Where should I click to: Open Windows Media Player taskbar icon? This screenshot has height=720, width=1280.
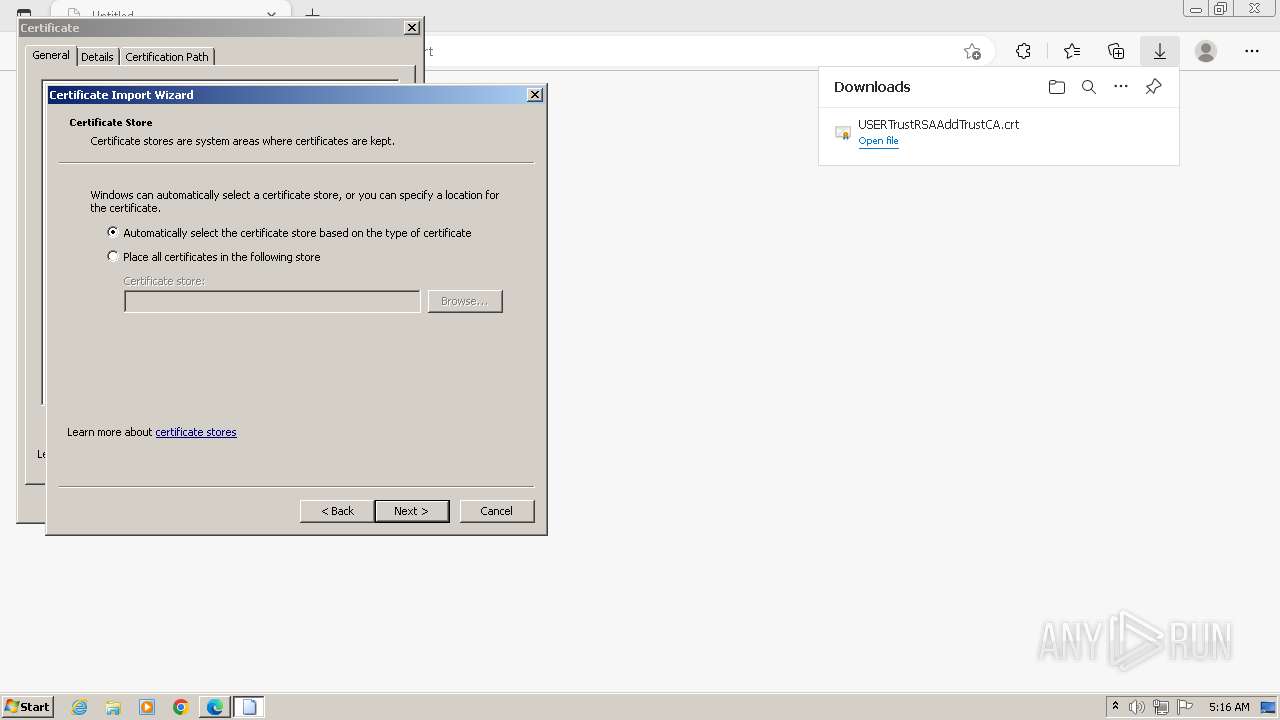147,707
